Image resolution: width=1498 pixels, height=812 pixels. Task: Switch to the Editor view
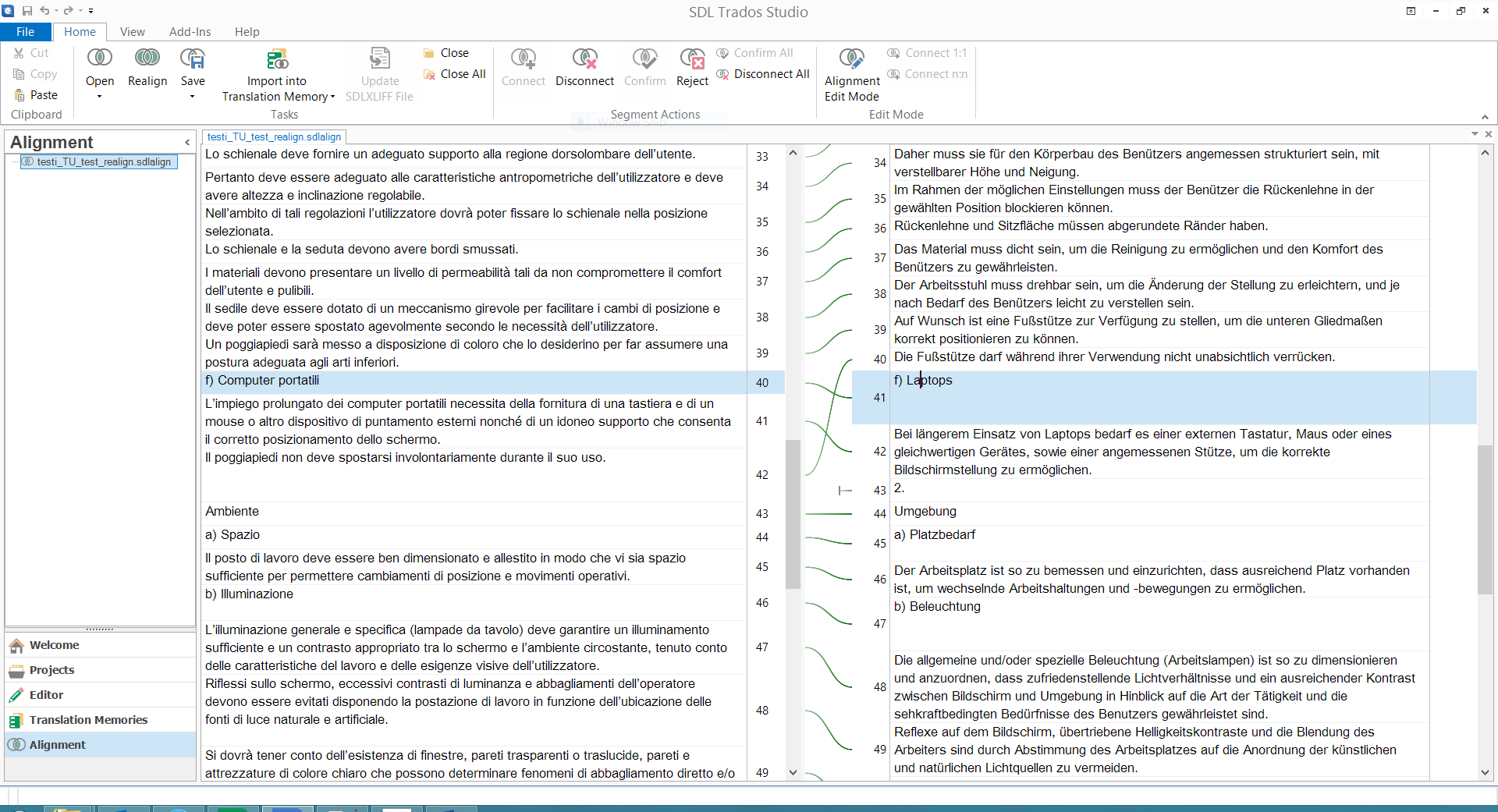(46, 695)
